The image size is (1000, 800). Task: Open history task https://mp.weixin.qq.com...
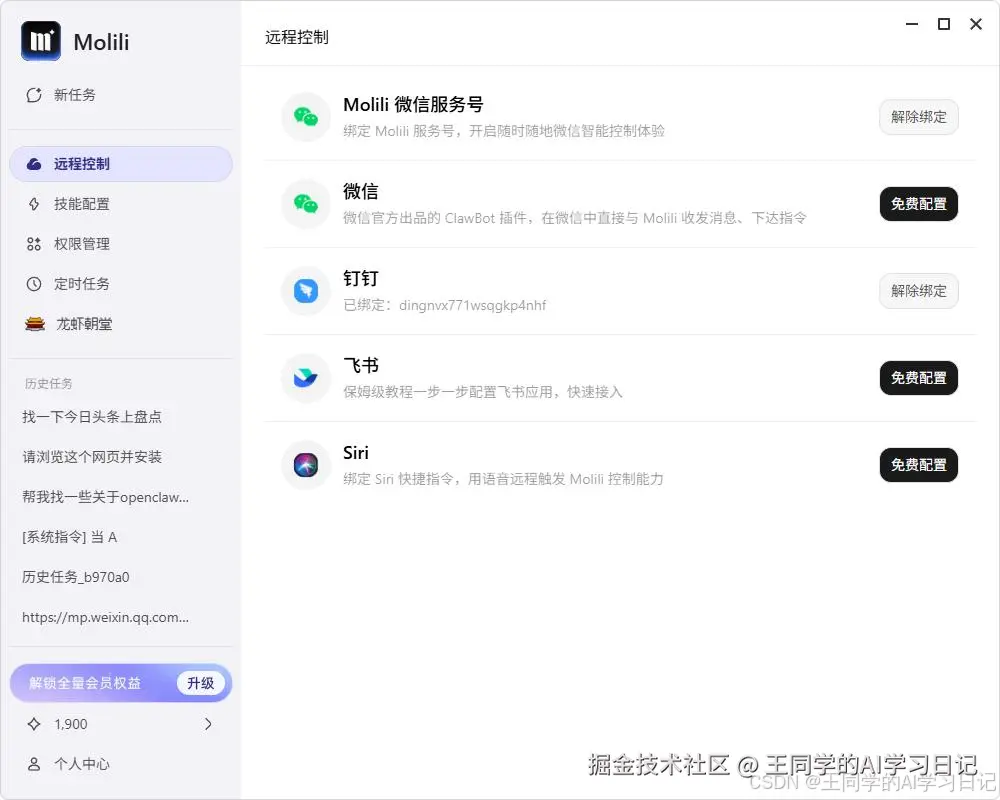(105, 618)
